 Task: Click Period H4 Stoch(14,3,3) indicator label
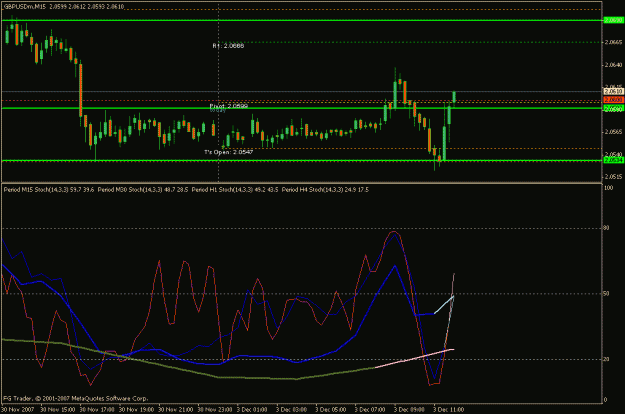coord(325,190)
